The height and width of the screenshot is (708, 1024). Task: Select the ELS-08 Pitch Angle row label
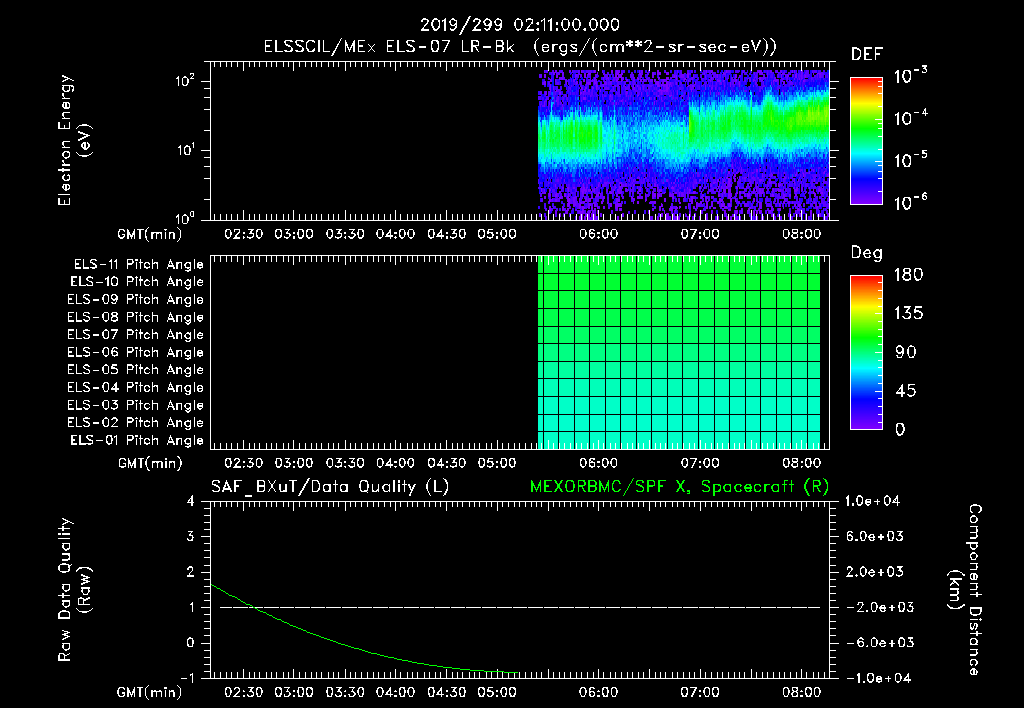coord(135,317)
